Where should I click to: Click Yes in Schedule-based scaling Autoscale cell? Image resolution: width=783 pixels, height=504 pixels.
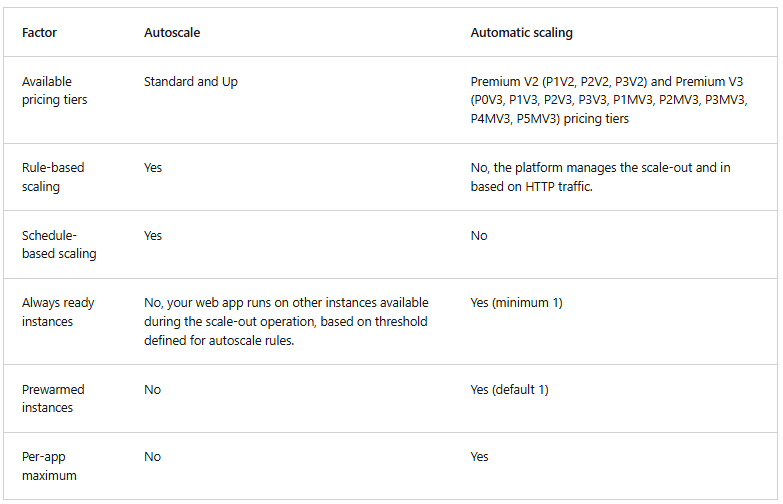coord(153,236)
